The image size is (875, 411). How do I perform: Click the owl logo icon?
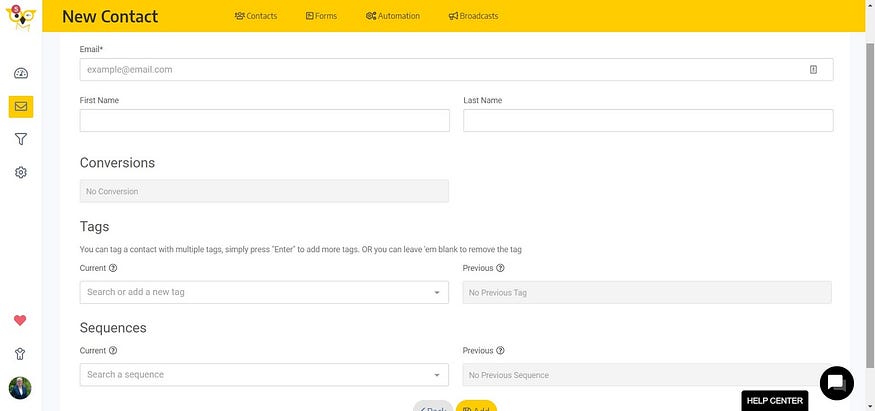21,16
